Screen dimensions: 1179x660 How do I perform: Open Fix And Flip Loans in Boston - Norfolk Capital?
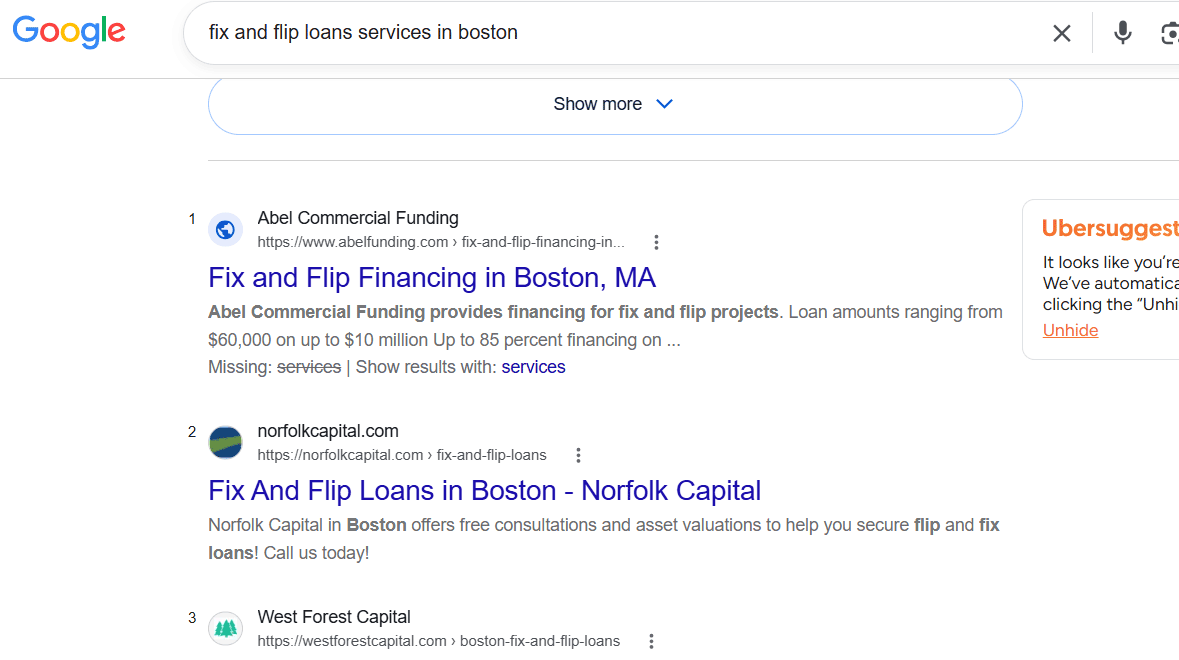pyautogui.click(x=484, y=490)
